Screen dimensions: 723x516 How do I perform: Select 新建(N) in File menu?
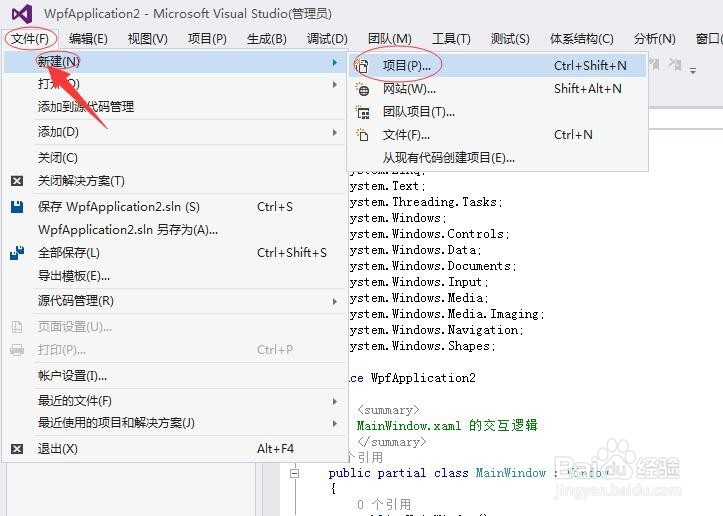pyautogui.click(x=174, y=62)
